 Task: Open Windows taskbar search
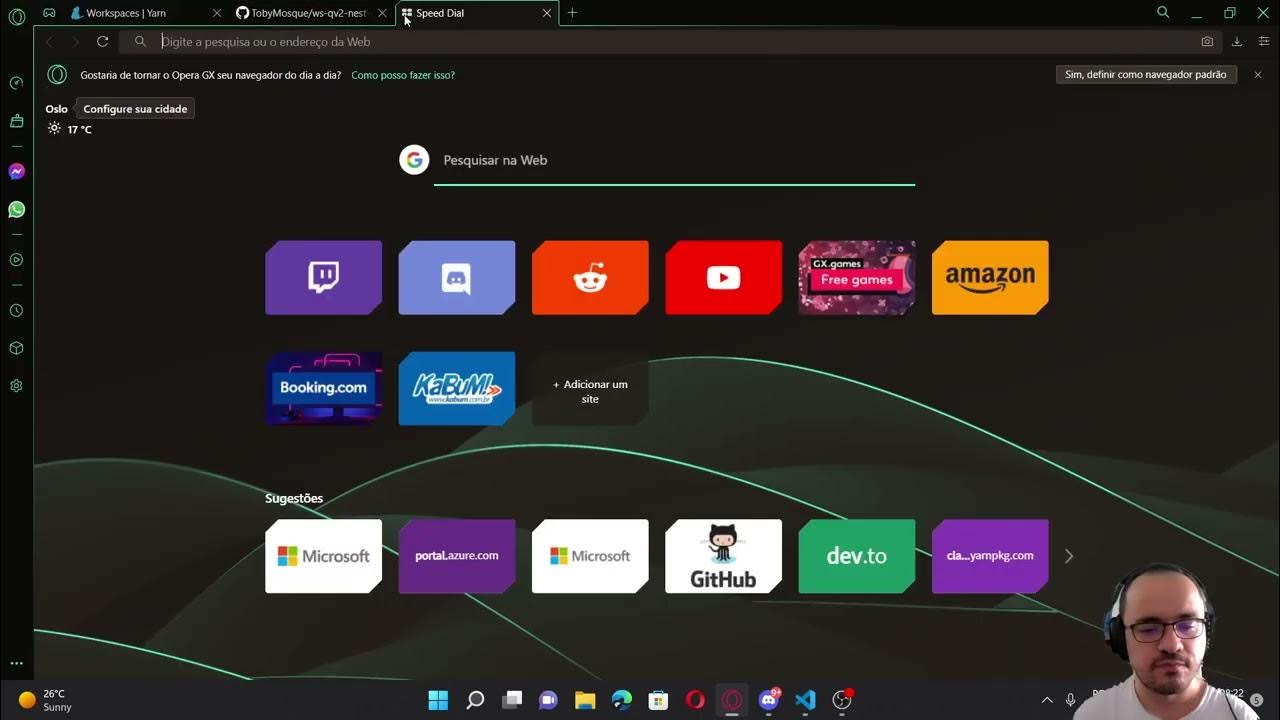tap(475, 700)
